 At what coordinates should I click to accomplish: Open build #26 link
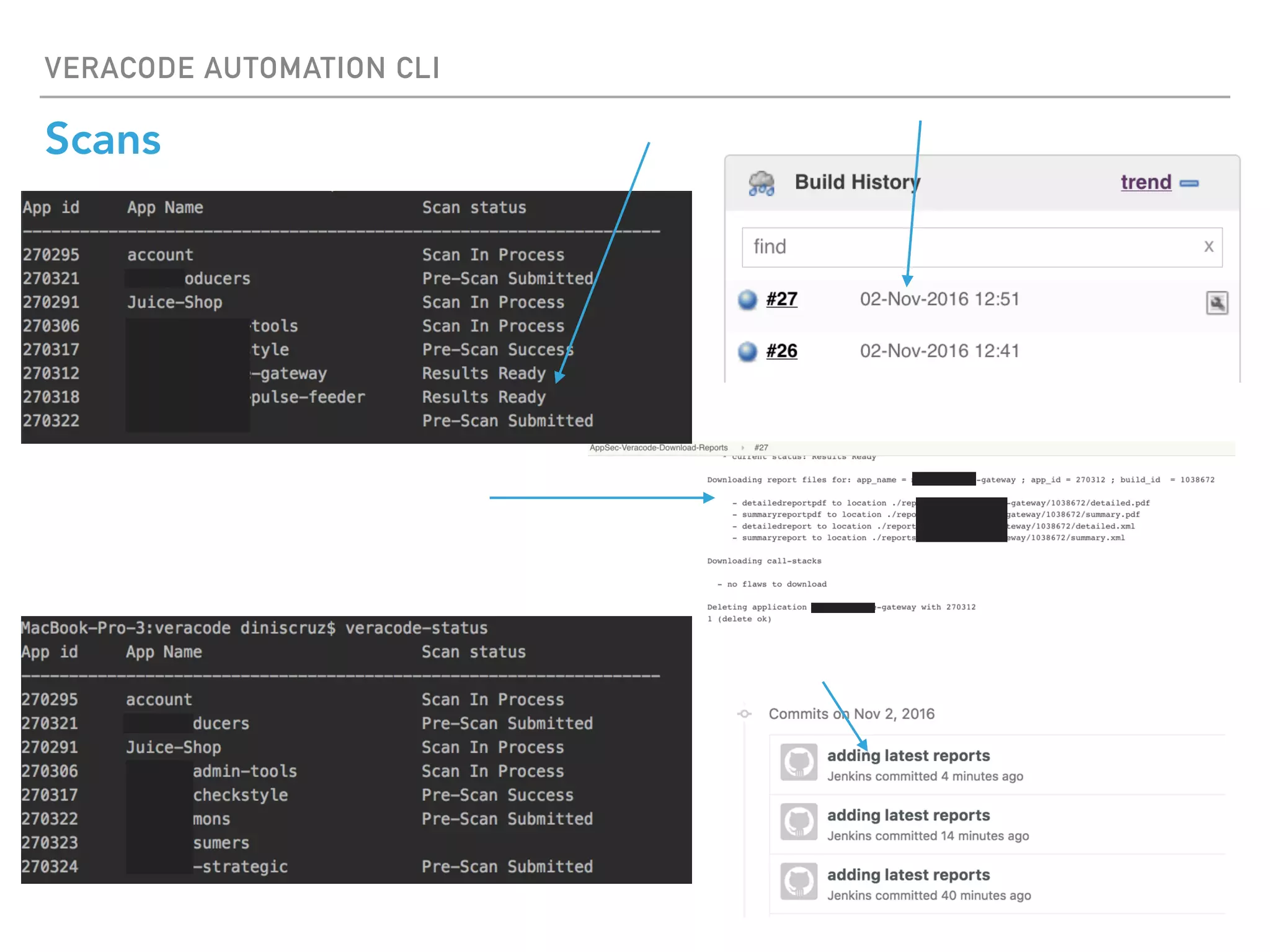(781, 351)
